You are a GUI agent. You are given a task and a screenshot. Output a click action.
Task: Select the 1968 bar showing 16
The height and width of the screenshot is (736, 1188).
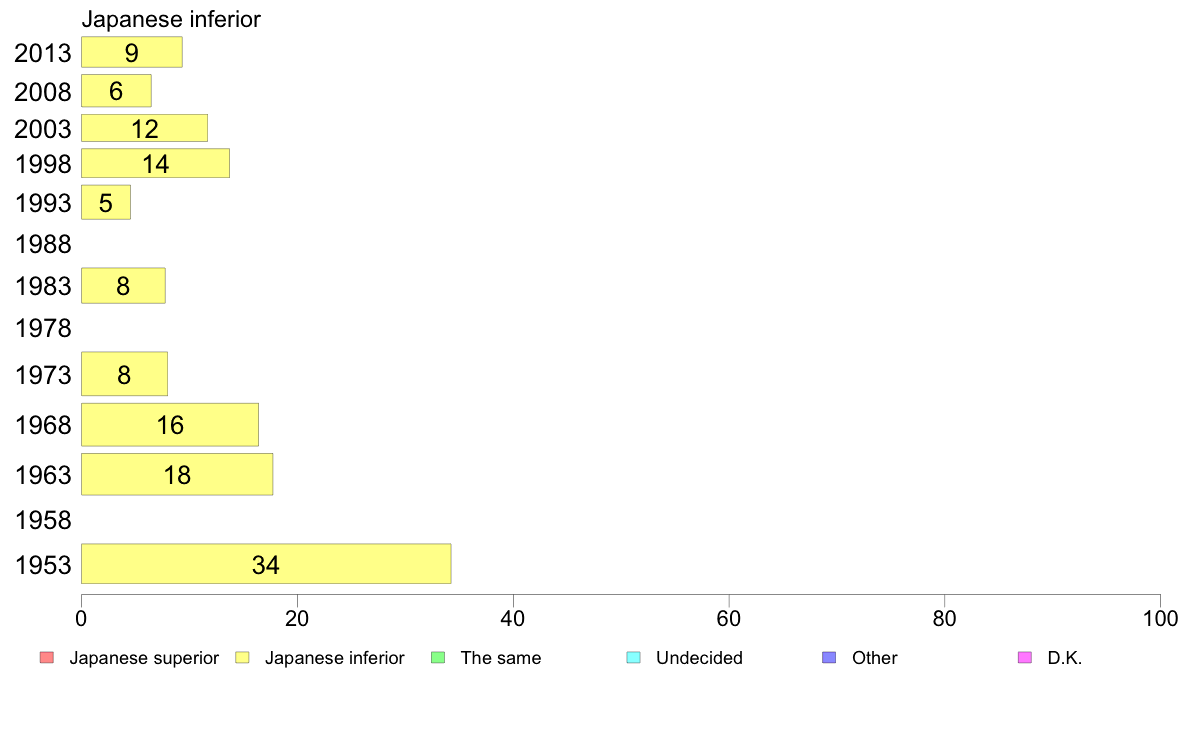pyautogui.click(x=170, y=424)
